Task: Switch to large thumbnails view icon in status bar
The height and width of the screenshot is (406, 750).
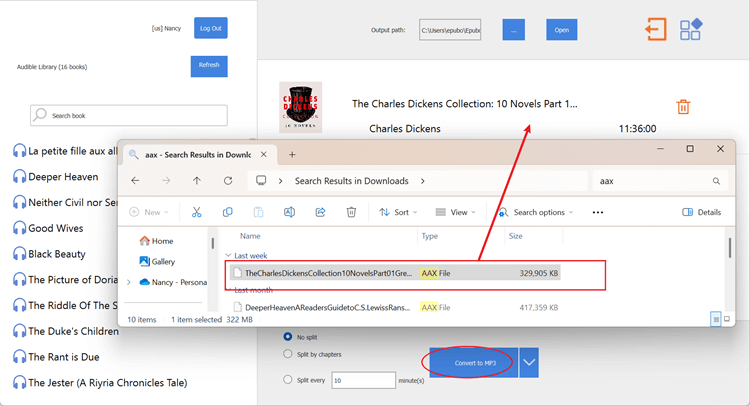Action: click(727, 319)
